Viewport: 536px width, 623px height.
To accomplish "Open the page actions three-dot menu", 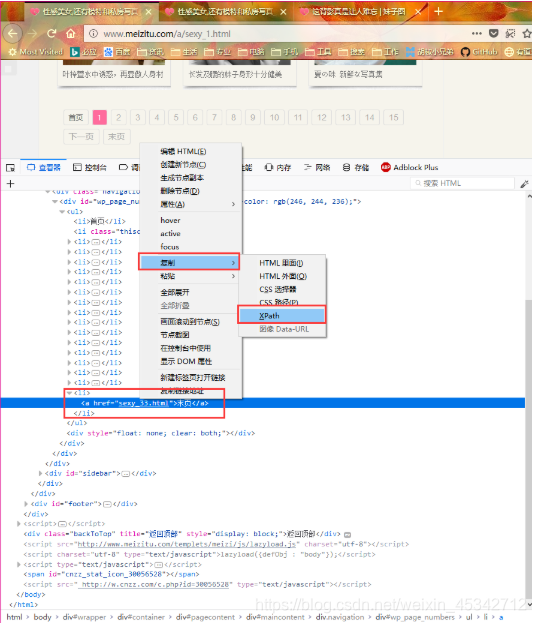I will [x=476, y=34].
